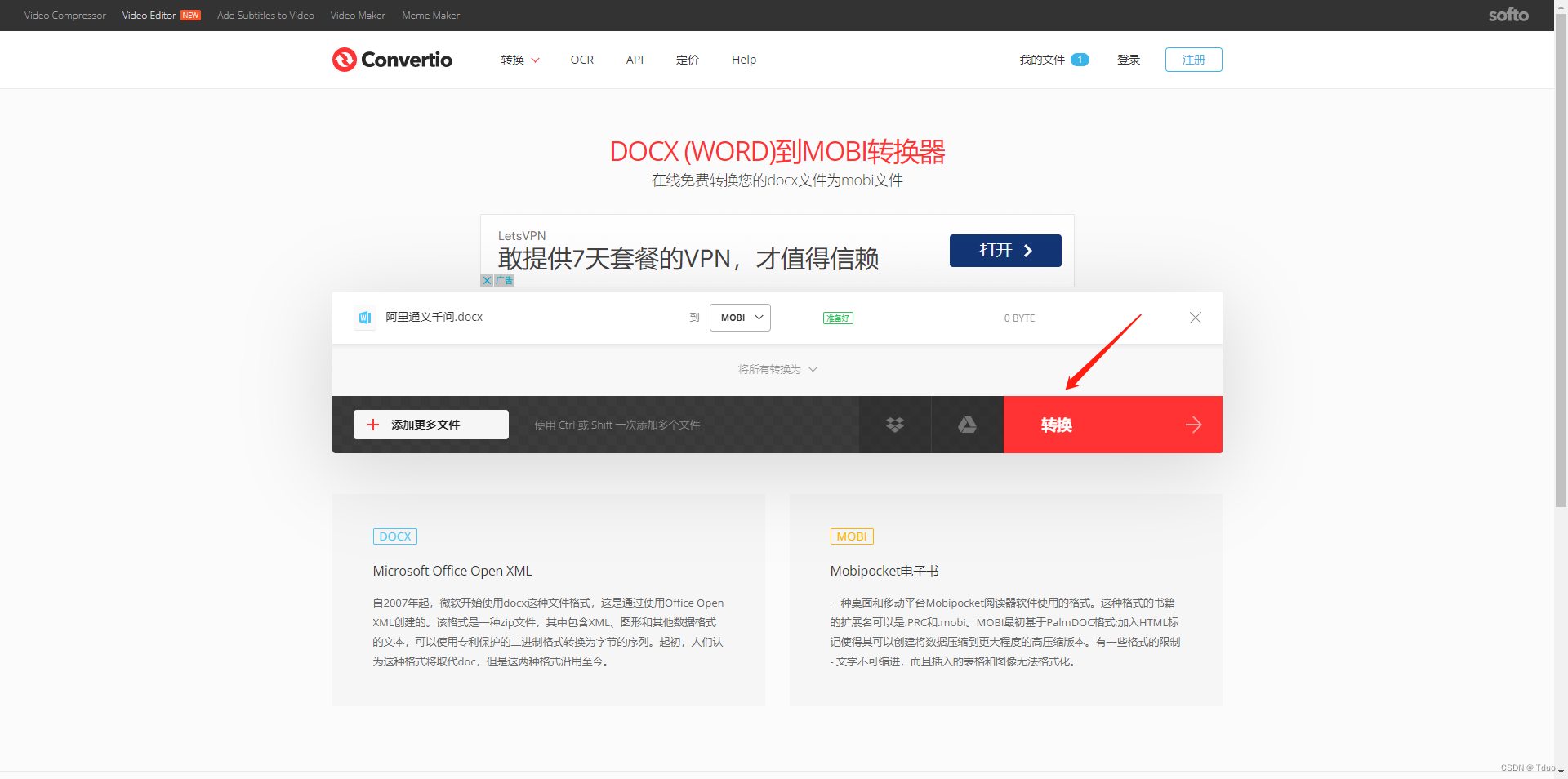Click 登录 login link
The height and width of the screenshot is (779, 1568).
1129,60
